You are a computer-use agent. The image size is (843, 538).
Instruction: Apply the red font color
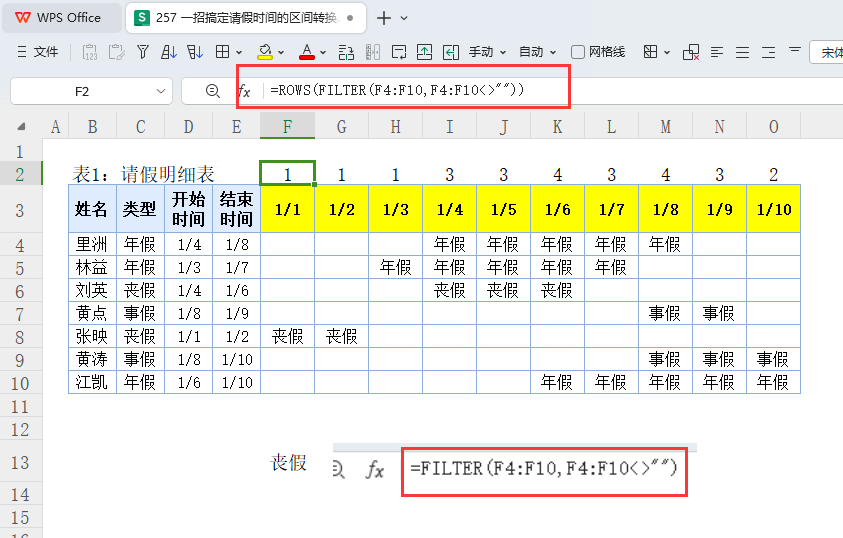[306, 52]
